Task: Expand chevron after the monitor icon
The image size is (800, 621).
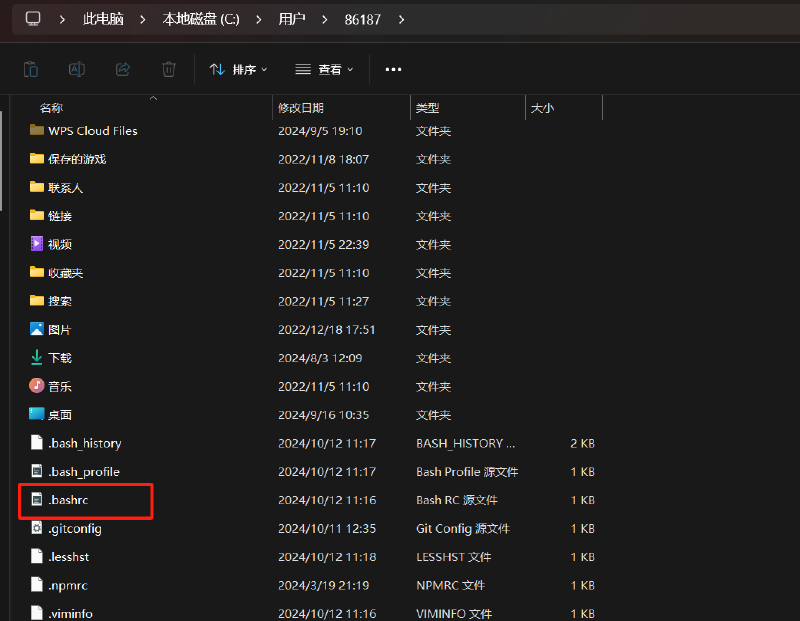Action: [62, 19]
